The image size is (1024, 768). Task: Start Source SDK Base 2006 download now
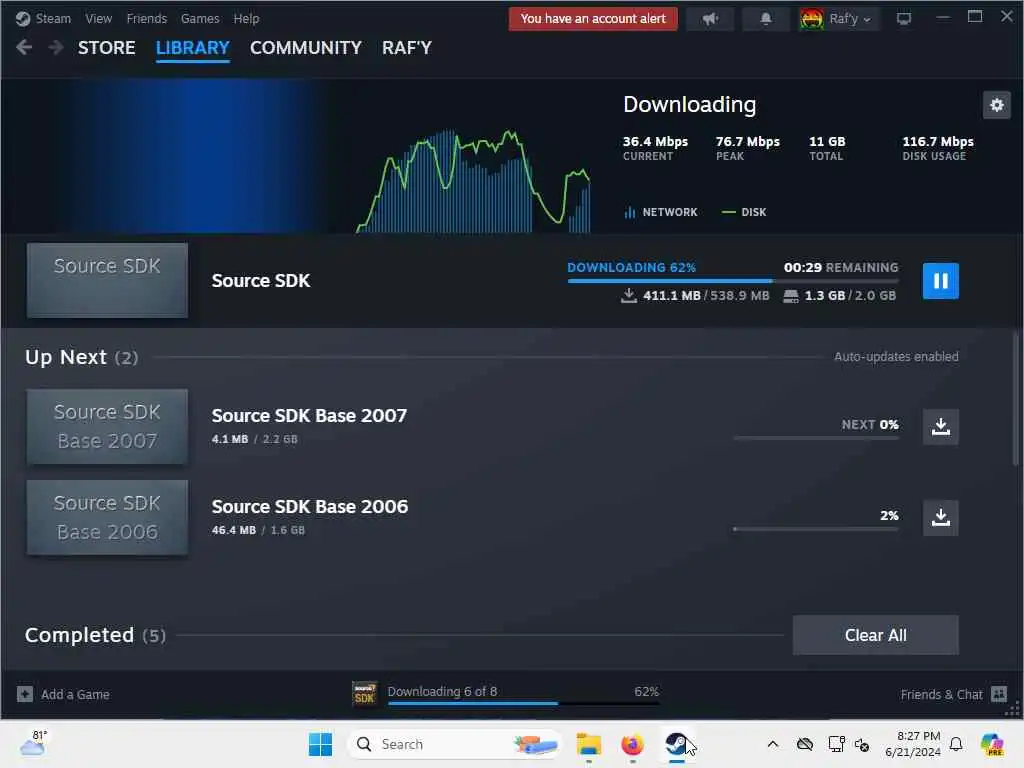(x=940, y=517)
